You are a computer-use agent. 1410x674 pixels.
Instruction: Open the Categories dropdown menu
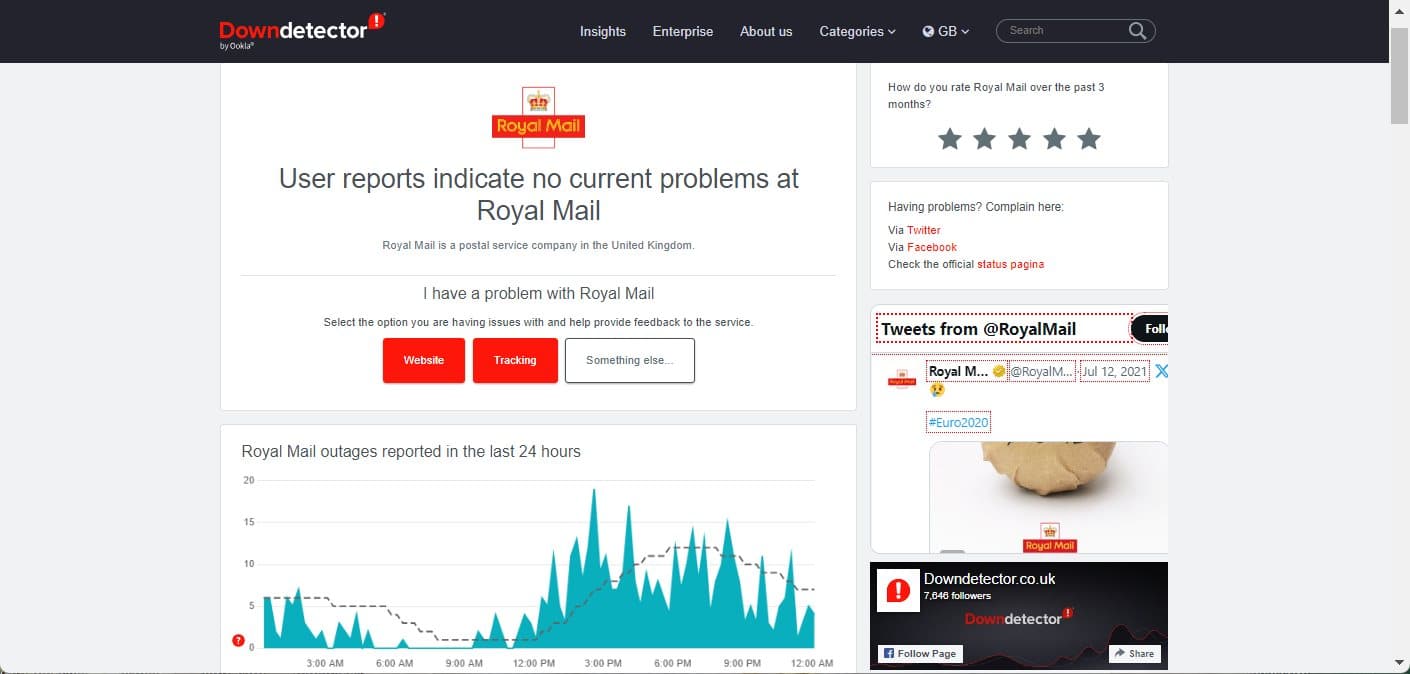857,31
